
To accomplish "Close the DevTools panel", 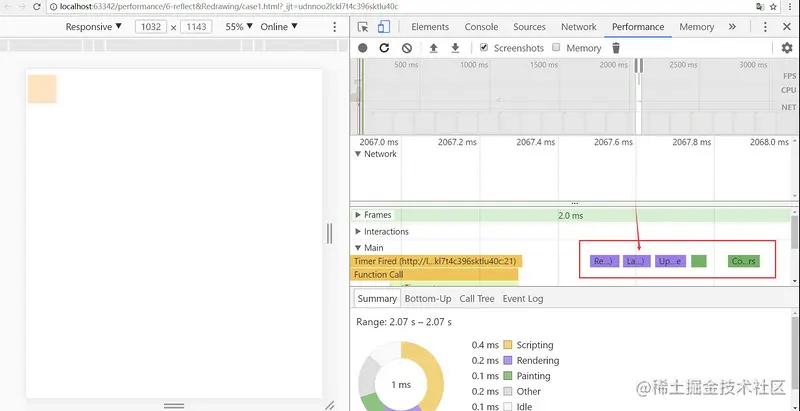I will (x=787, y=27).
